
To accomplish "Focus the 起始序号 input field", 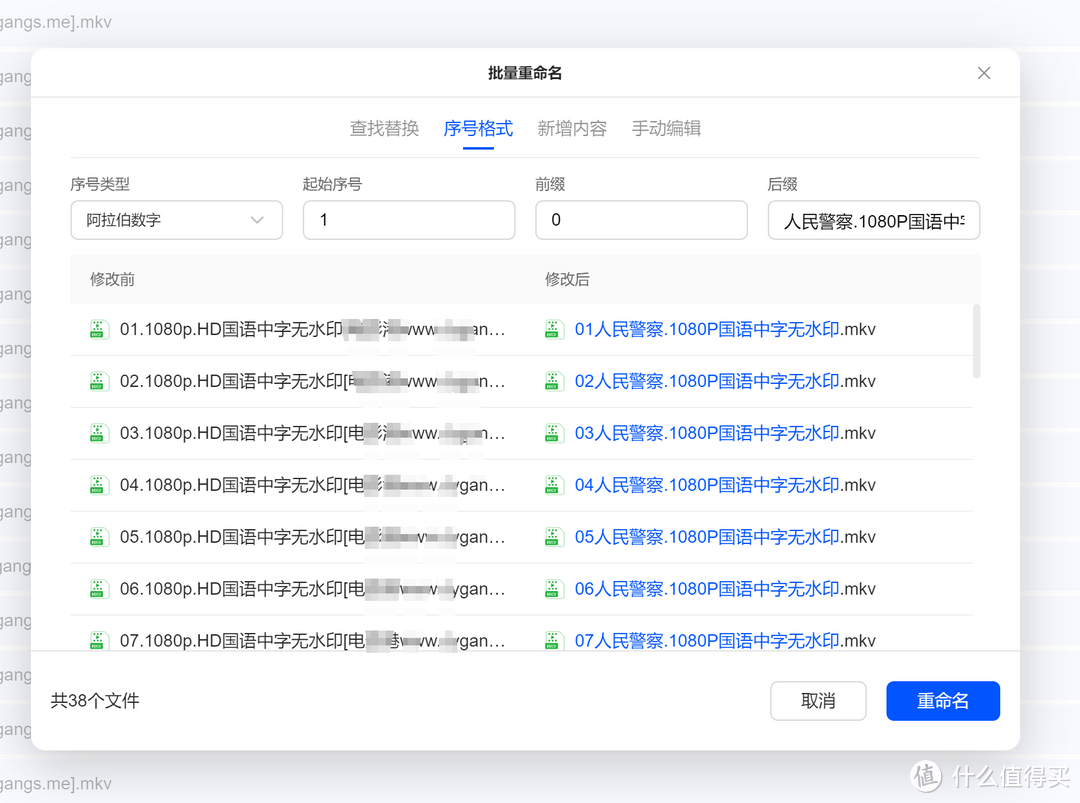I will pyautogui.click(x=409, y=220).
